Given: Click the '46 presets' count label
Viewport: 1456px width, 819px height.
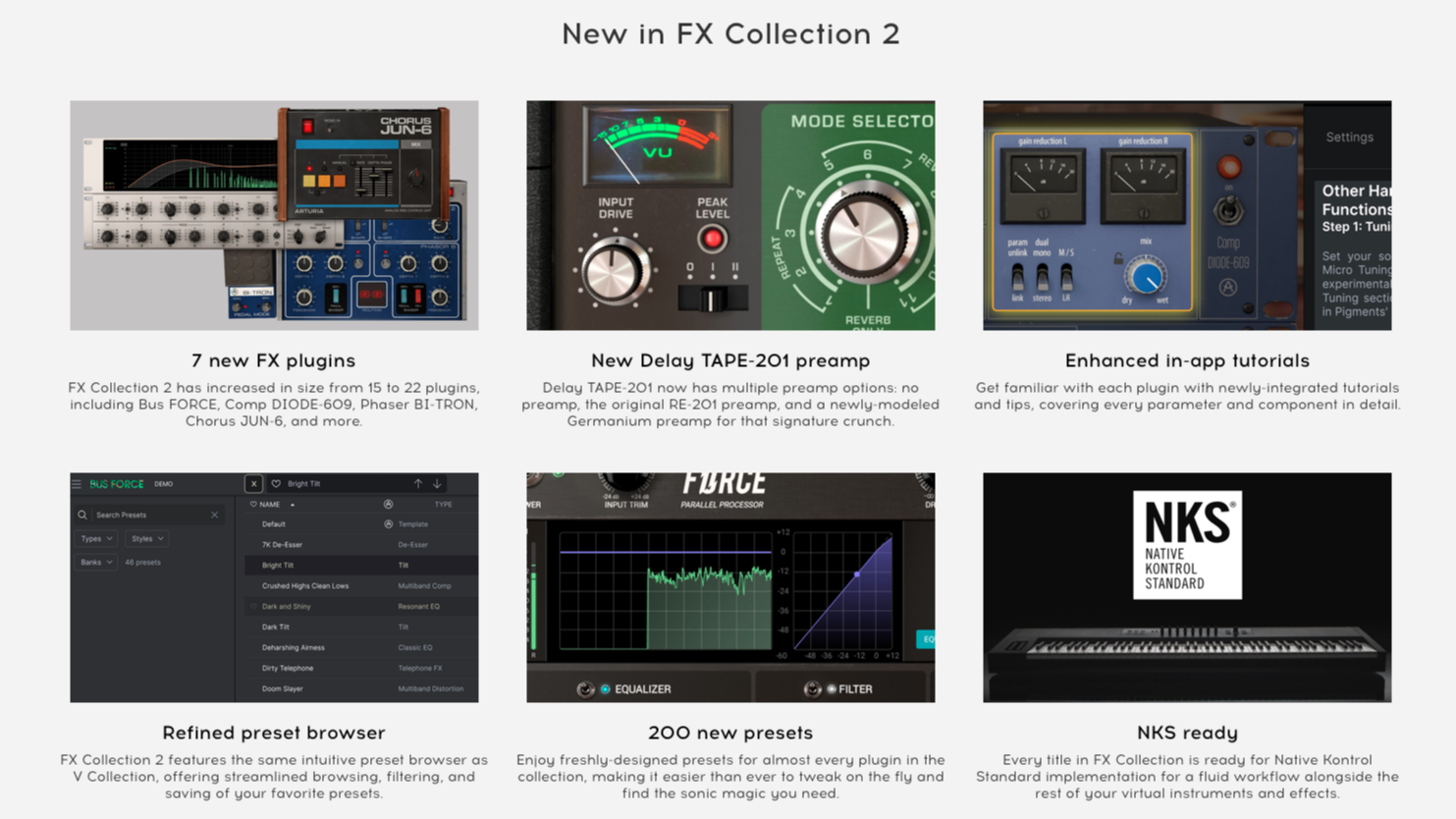Looking at the screenshot, I should 143,563.
